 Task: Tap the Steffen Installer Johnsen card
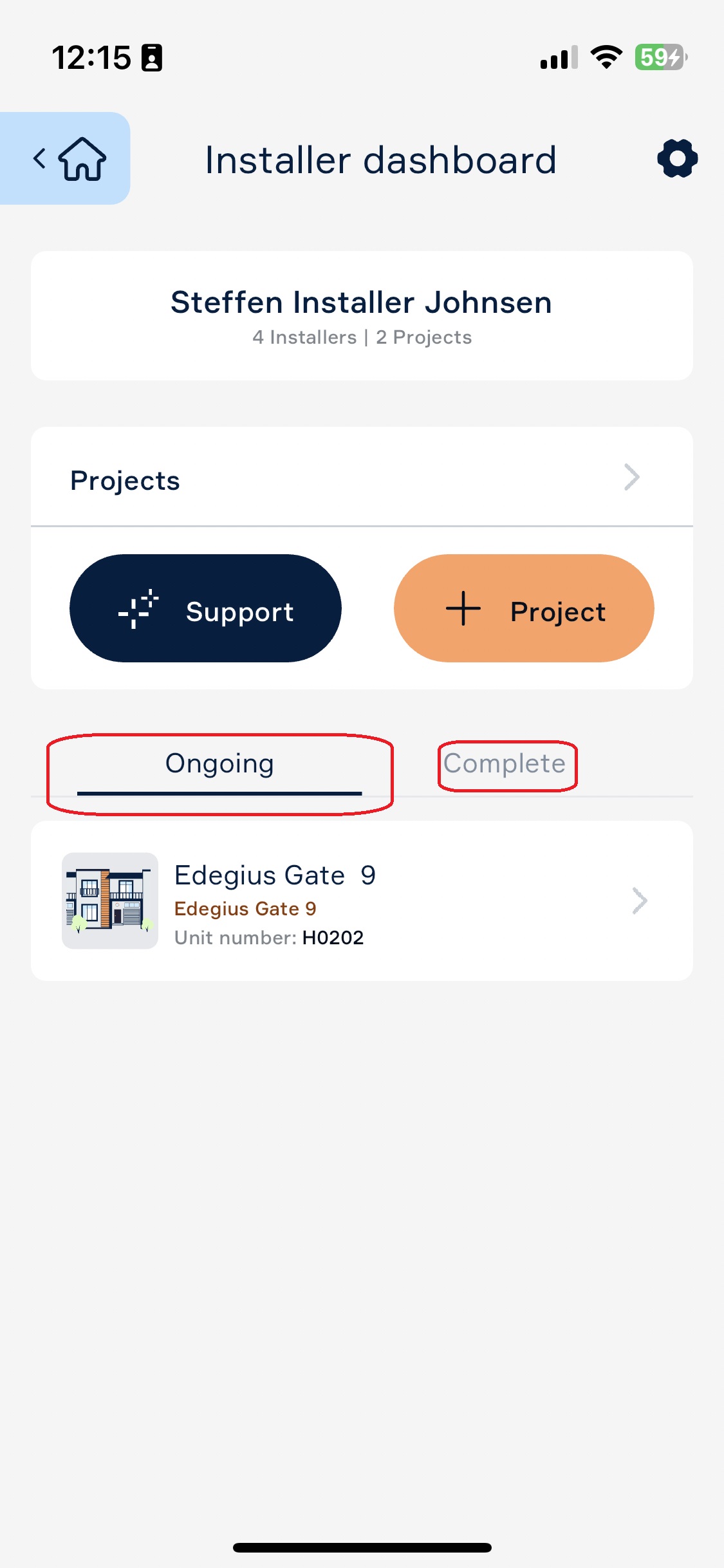(362, 316)
